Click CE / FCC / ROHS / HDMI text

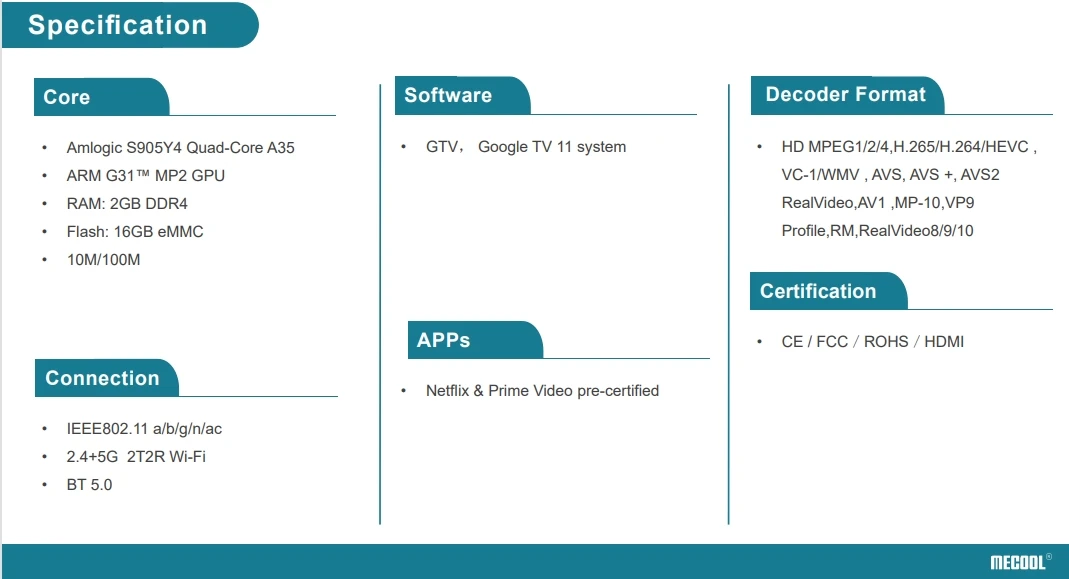pyautogui.click(x=872, y=342)
